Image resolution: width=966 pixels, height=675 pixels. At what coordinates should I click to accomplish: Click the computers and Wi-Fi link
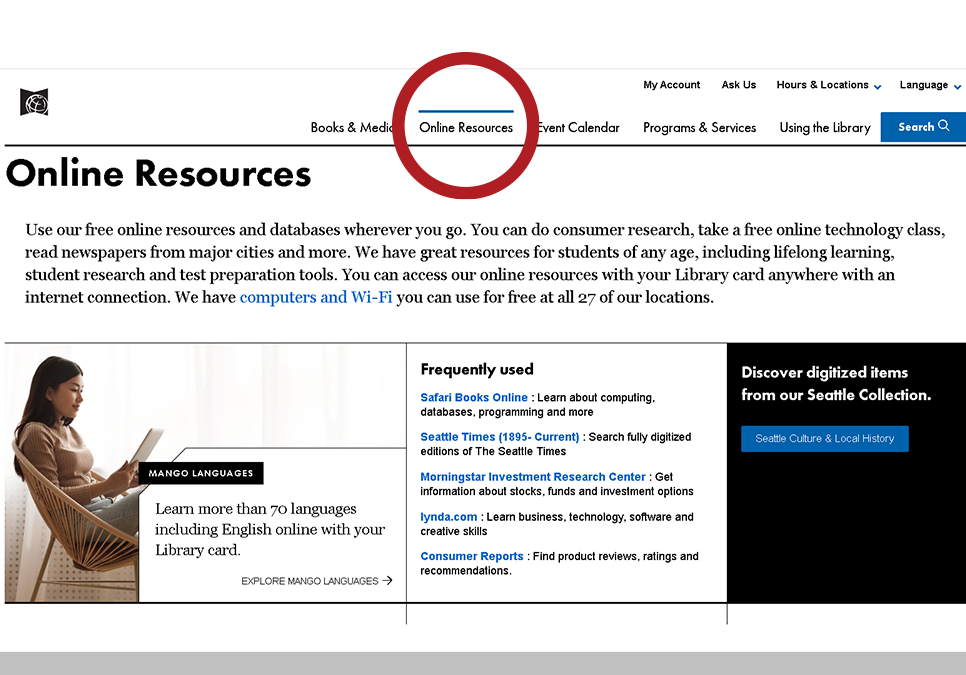click(x=315, y=297)
